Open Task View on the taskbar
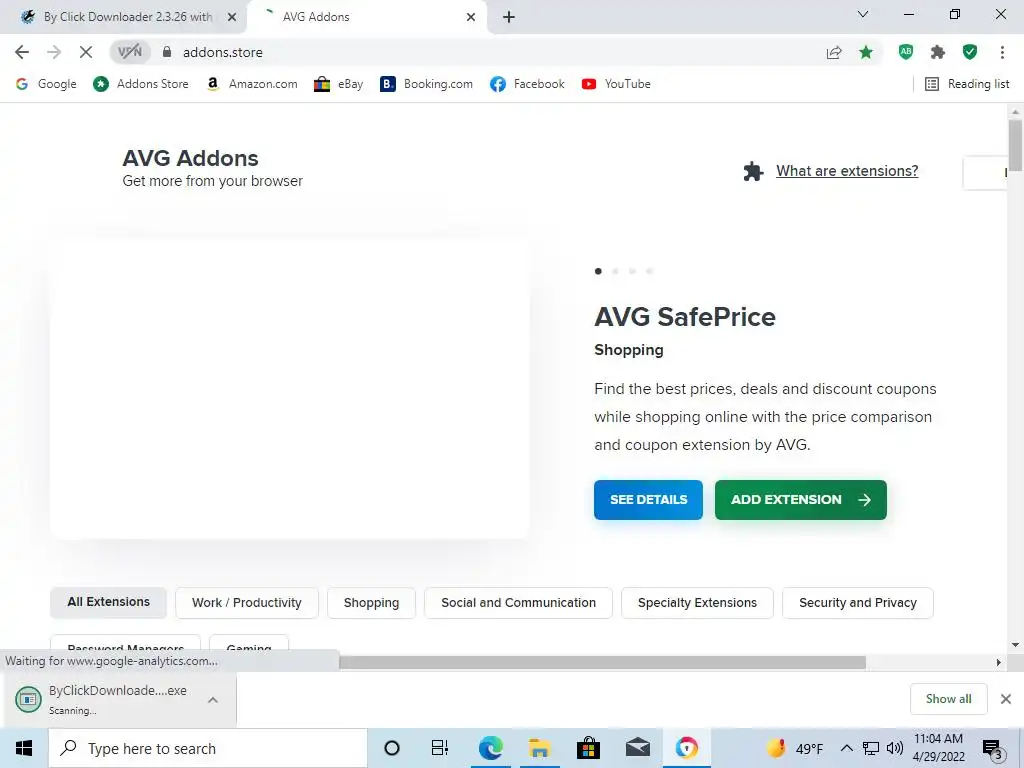This screenshot has height=768, width=1024. click(440, 748)
